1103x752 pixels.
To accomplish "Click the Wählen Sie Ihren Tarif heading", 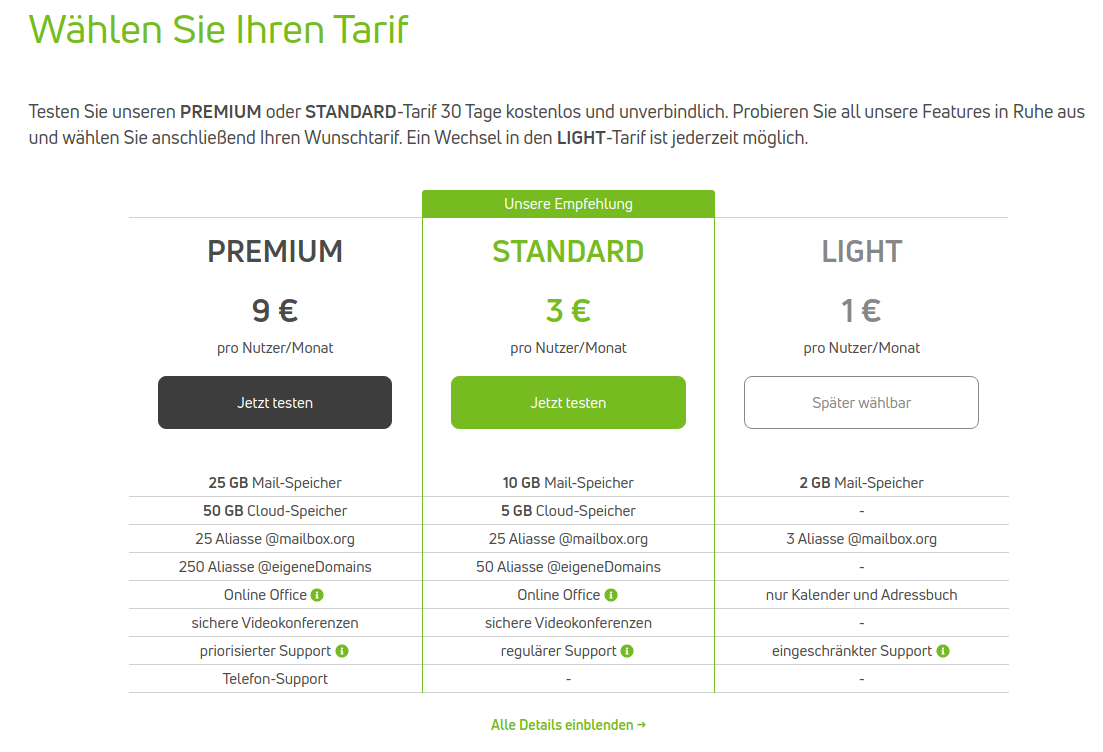I will click(218, 30).
